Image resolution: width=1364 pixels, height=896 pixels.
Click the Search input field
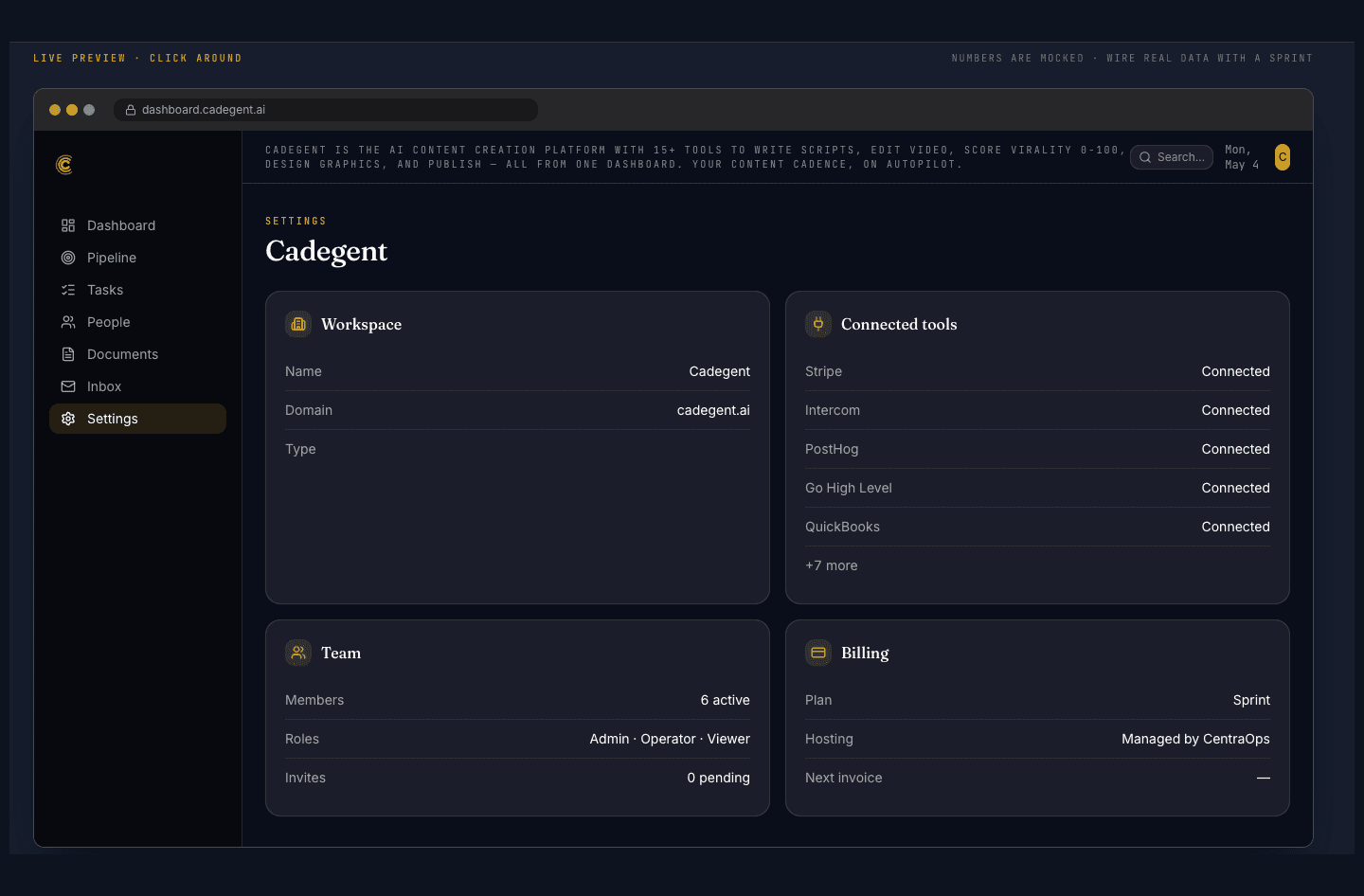(x=1172, y=157)
